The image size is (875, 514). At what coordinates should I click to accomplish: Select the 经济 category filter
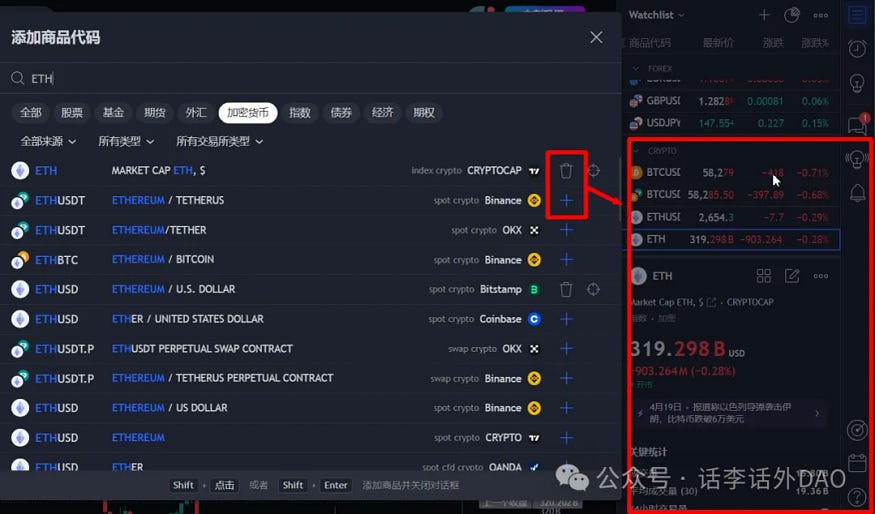coord(382,113)
